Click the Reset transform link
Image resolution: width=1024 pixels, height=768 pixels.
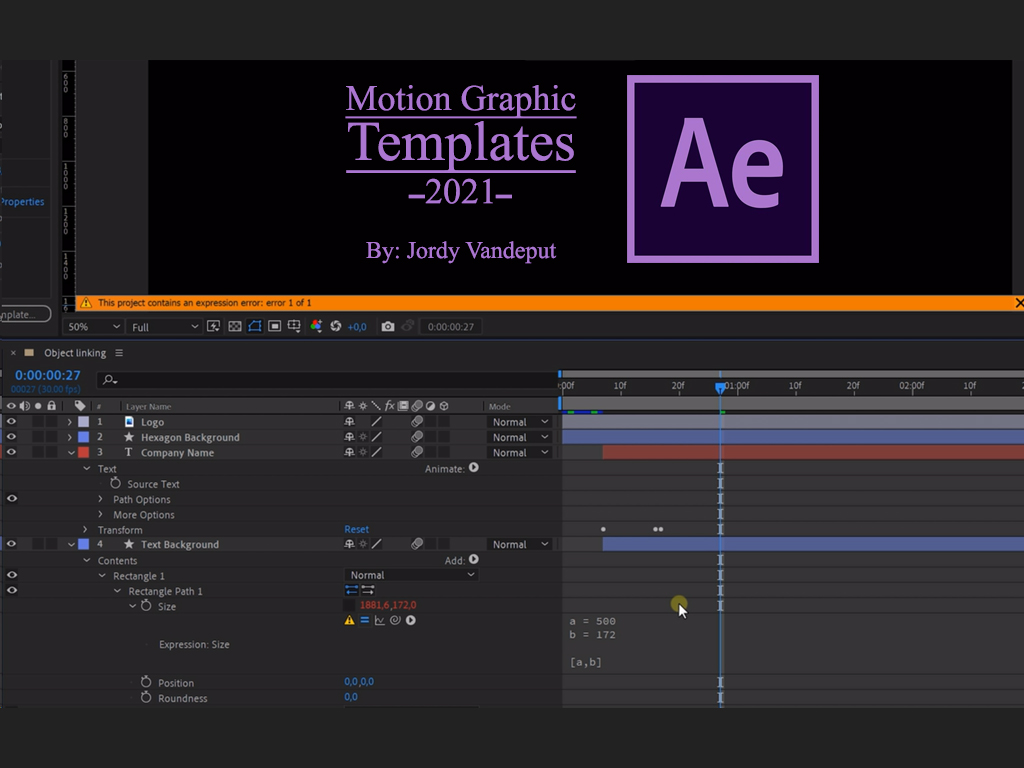pos(357,529)
